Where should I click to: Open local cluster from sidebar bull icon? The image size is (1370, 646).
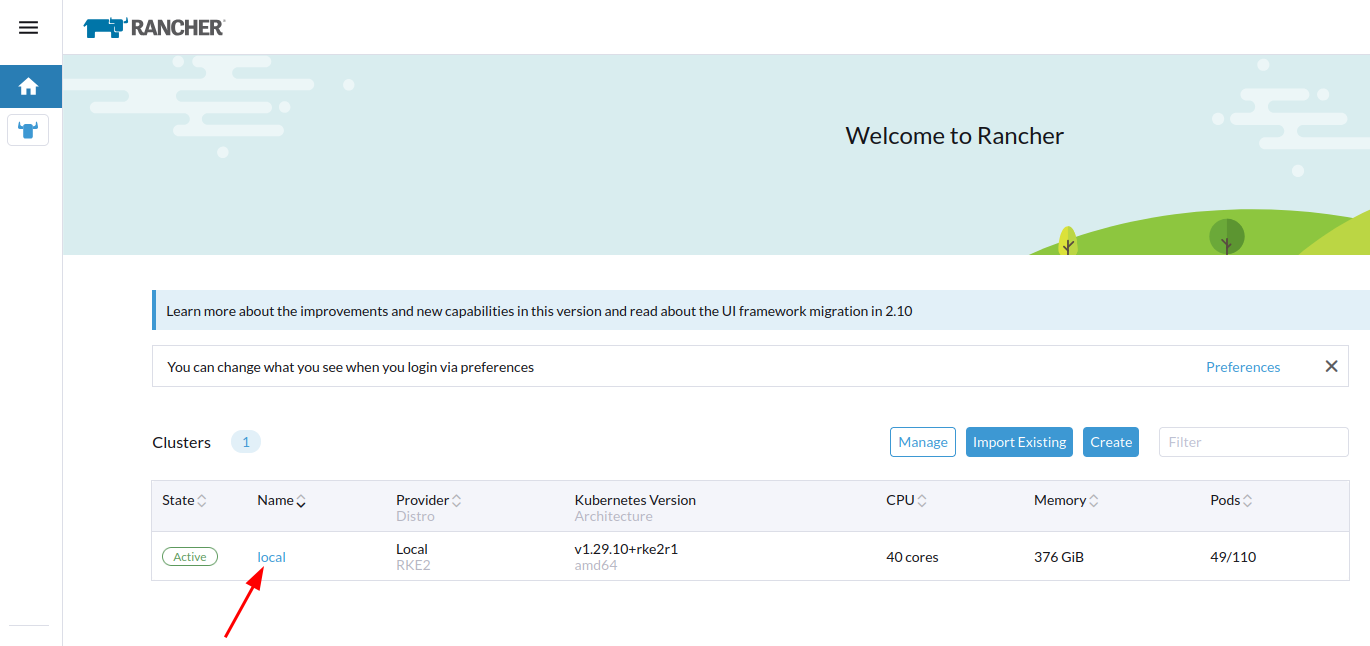(x=28, y=130)
